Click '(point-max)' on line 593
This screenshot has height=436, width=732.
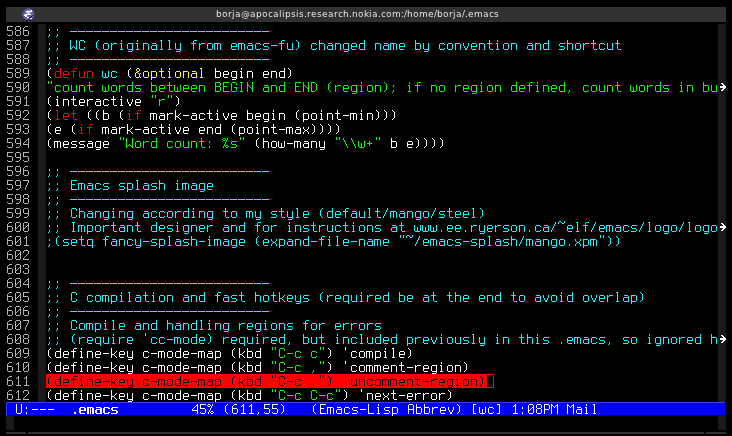click(273, 130)
